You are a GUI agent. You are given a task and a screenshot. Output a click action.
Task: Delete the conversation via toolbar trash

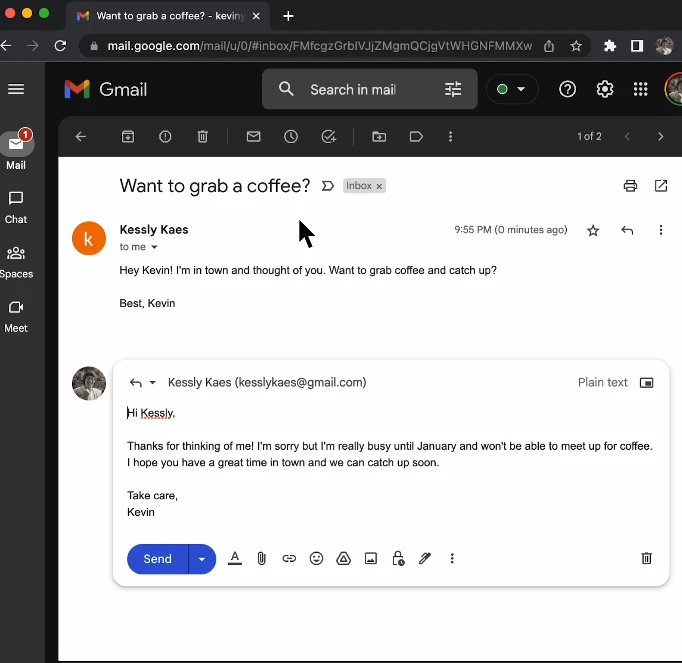(203, 137)
